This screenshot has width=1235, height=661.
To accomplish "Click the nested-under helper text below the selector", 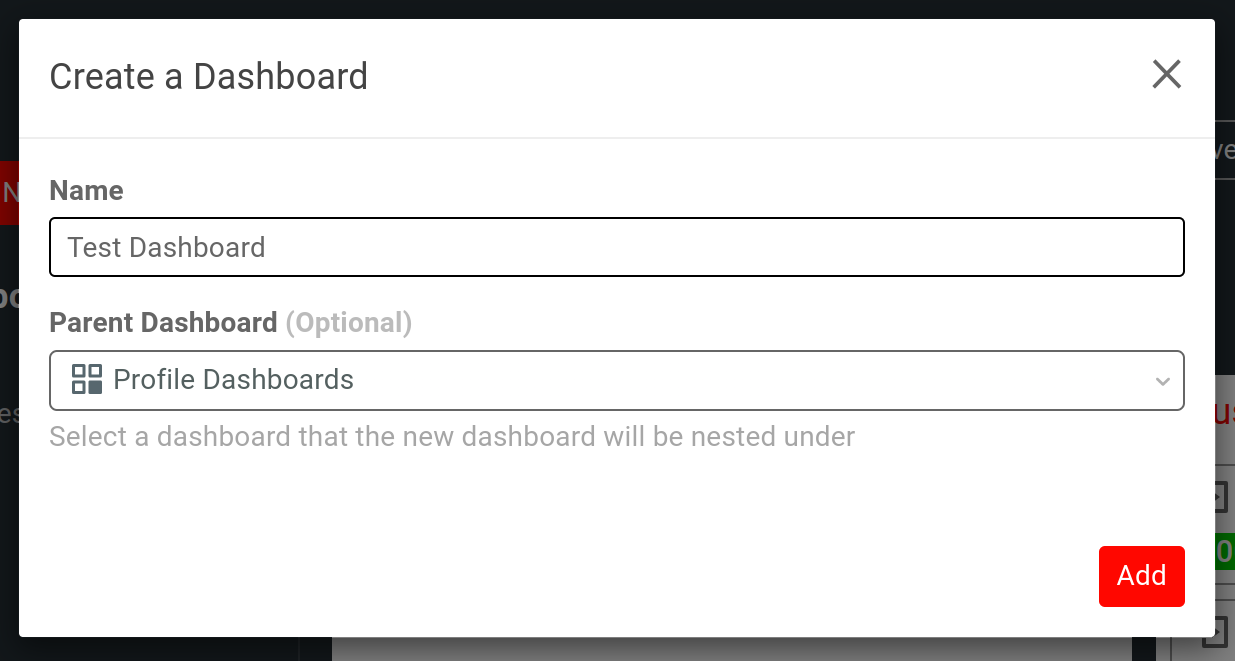I will coord(452,436).
